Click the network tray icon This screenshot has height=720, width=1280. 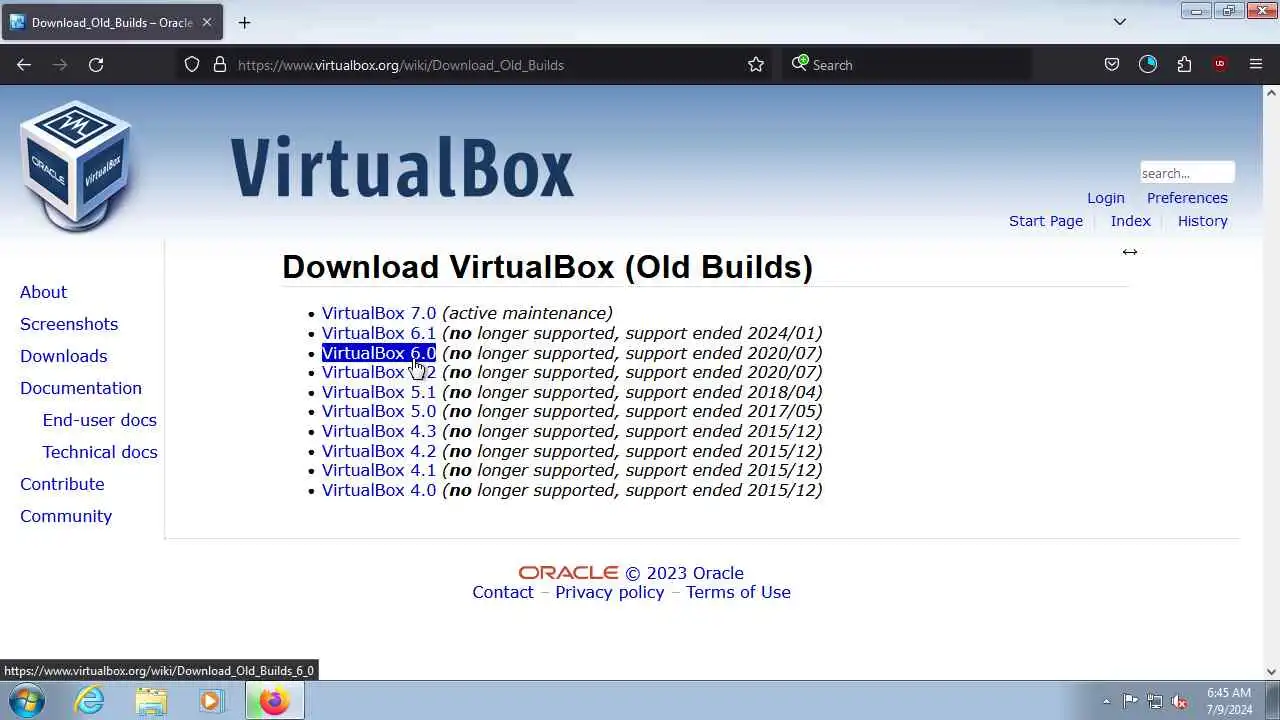(1155, 701)
